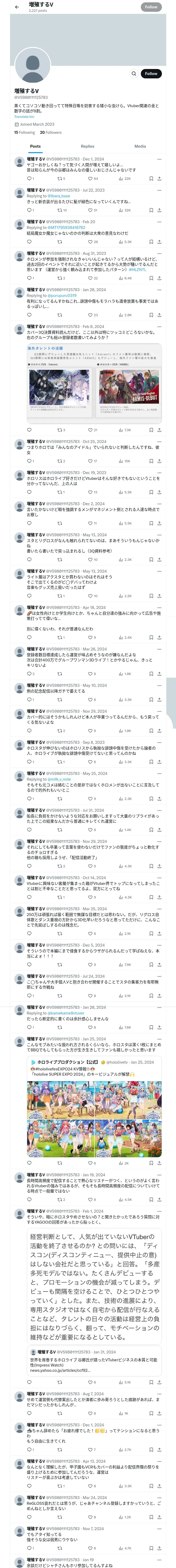Like the Feb 20 post

90,242
